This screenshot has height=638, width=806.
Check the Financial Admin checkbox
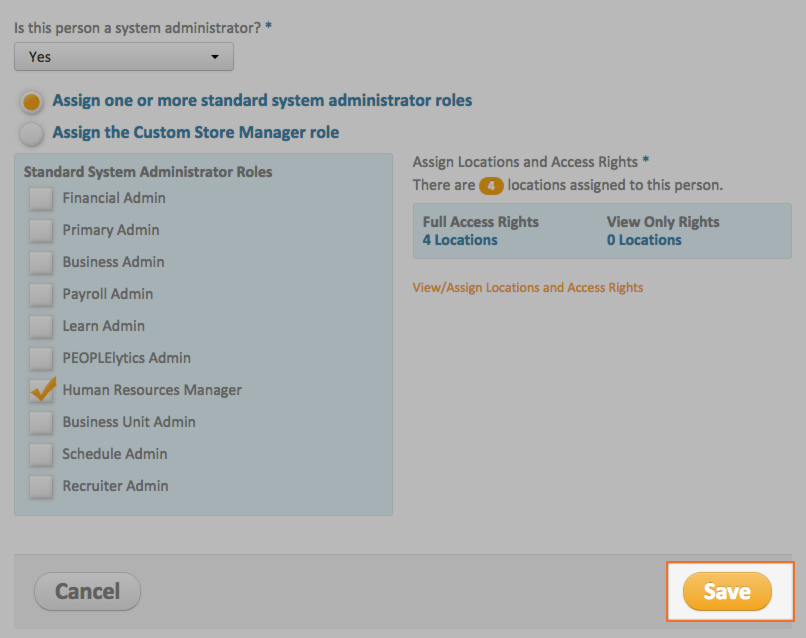[41, 198]
